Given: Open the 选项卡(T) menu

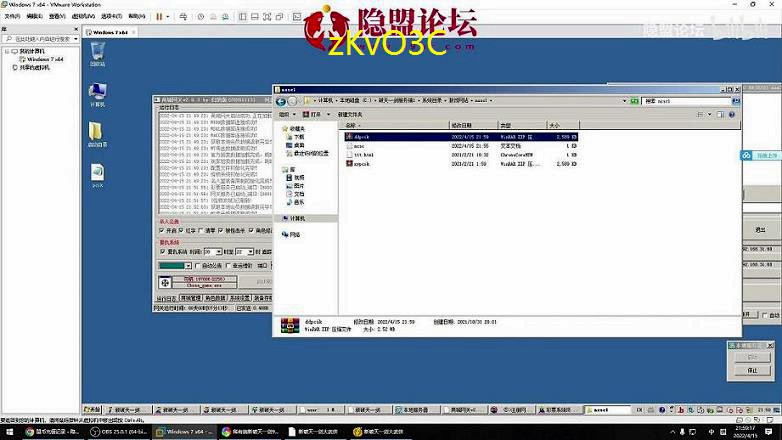Looking at the screenshot, I should 111,16.
